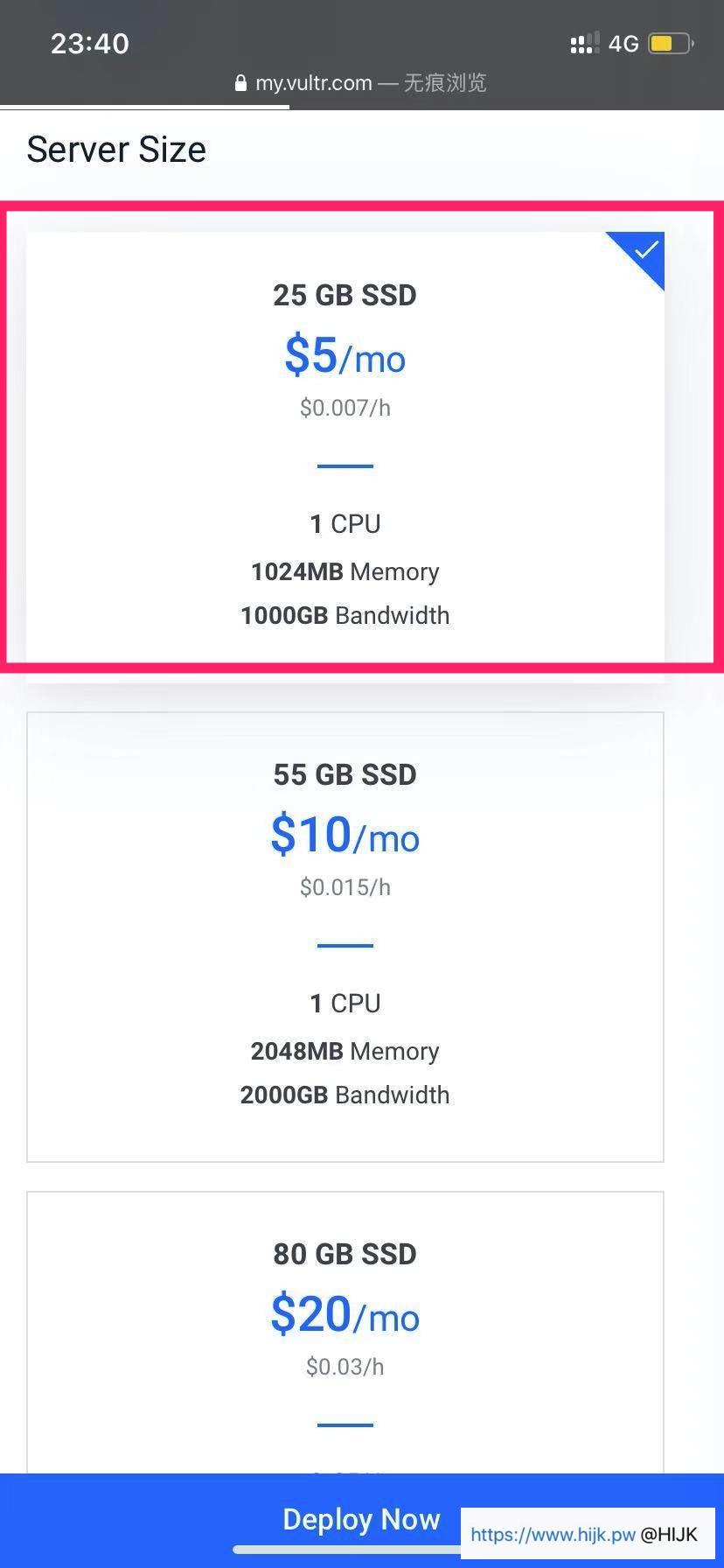Viewport: 724px width, 1568px height.
Task: Tap the 无痕浏览 private browsing label
Action: (445, 83)
